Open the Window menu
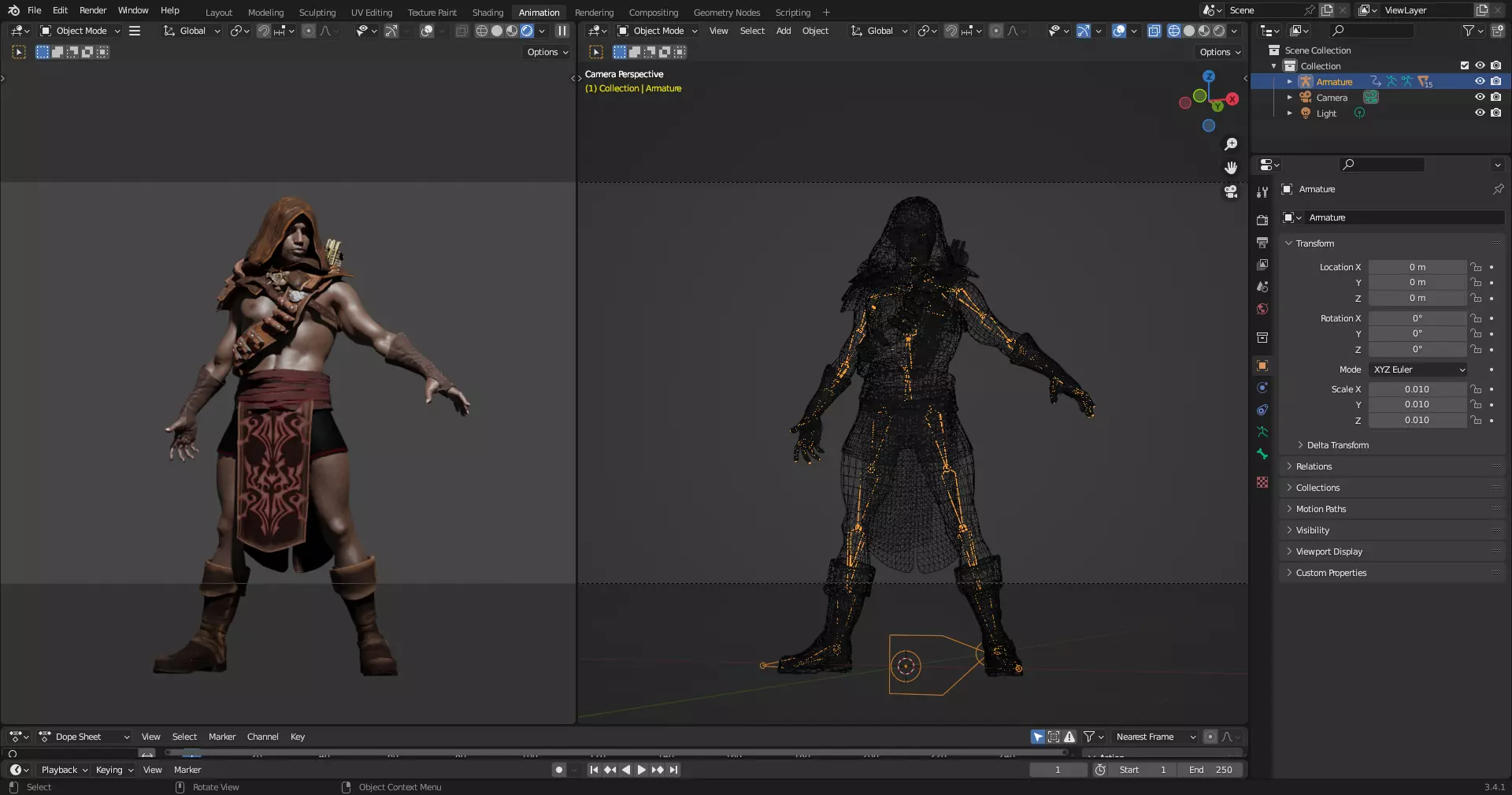Screen dimensions: 1512x795 [x=133, y=10]
